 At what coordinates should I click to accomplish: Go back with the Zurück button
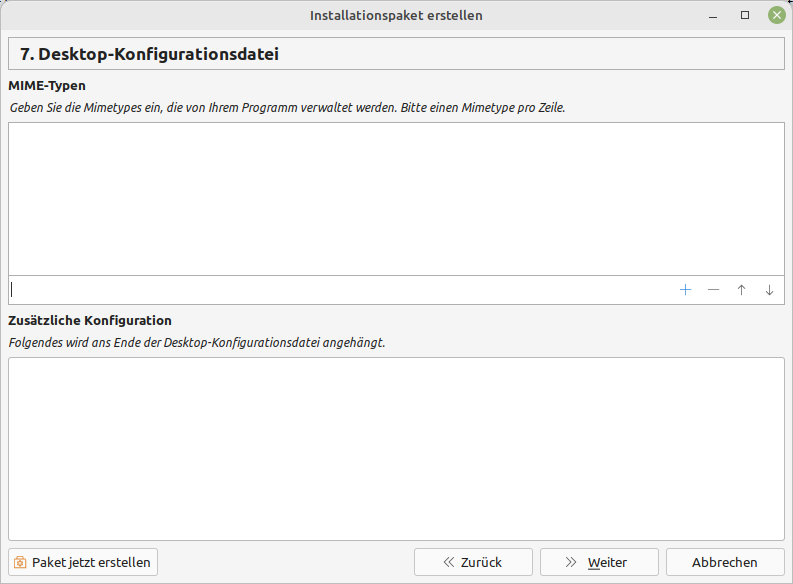tap(473, 562)
